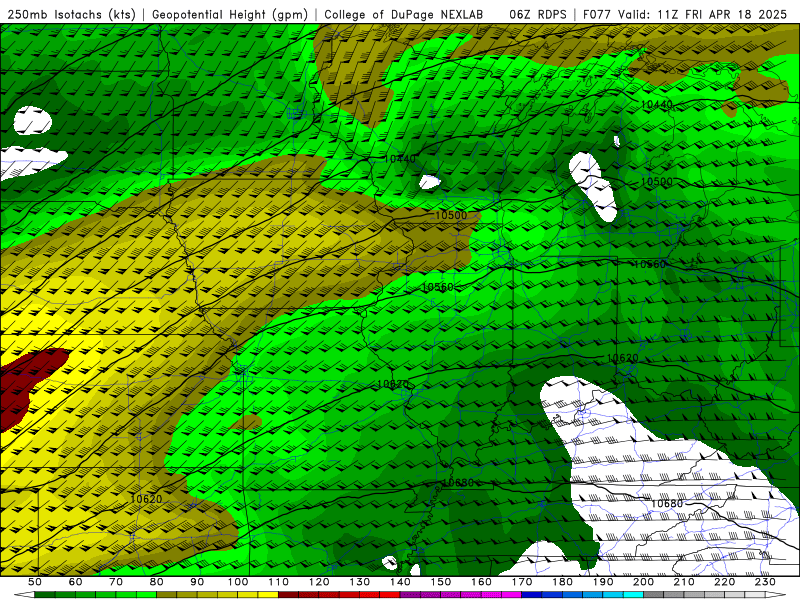Click the 210 knot label on the legend
Screen dimensions: 800x600
pyautogui.click(x=684, y=582)
